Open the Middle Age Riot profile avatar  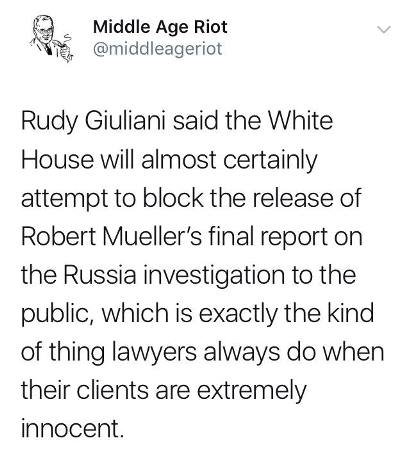52,39
